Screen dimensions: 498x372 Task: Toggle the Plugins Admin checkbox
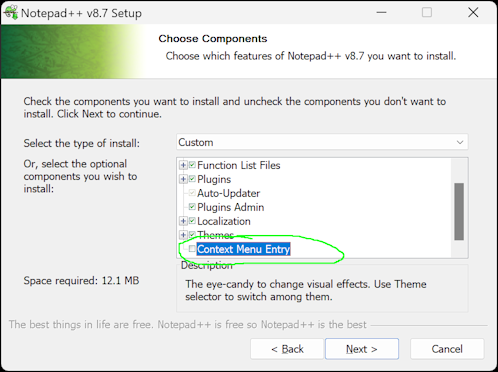coord(192,207)
